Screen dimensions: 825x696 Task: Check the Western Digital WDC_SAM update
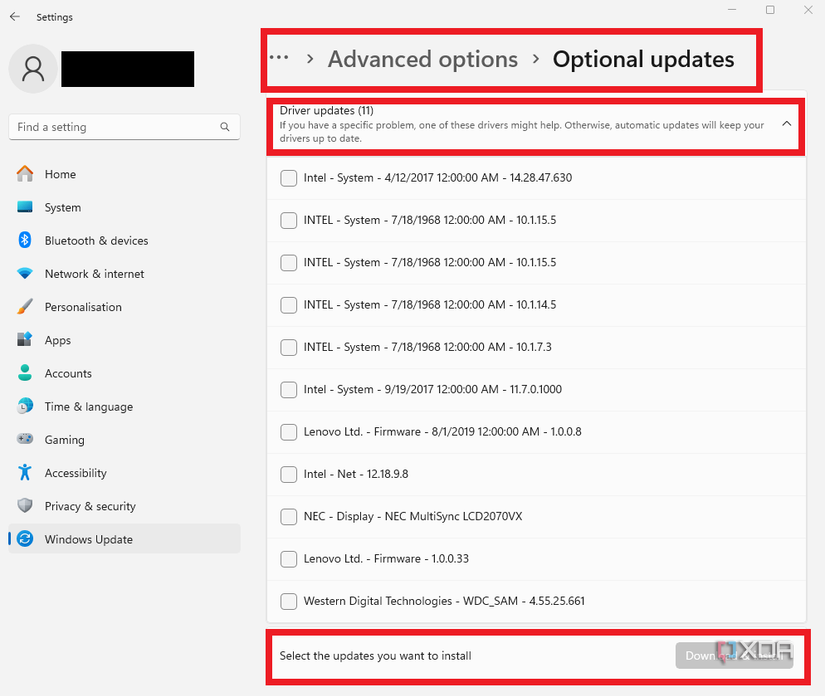click(289, 600)
